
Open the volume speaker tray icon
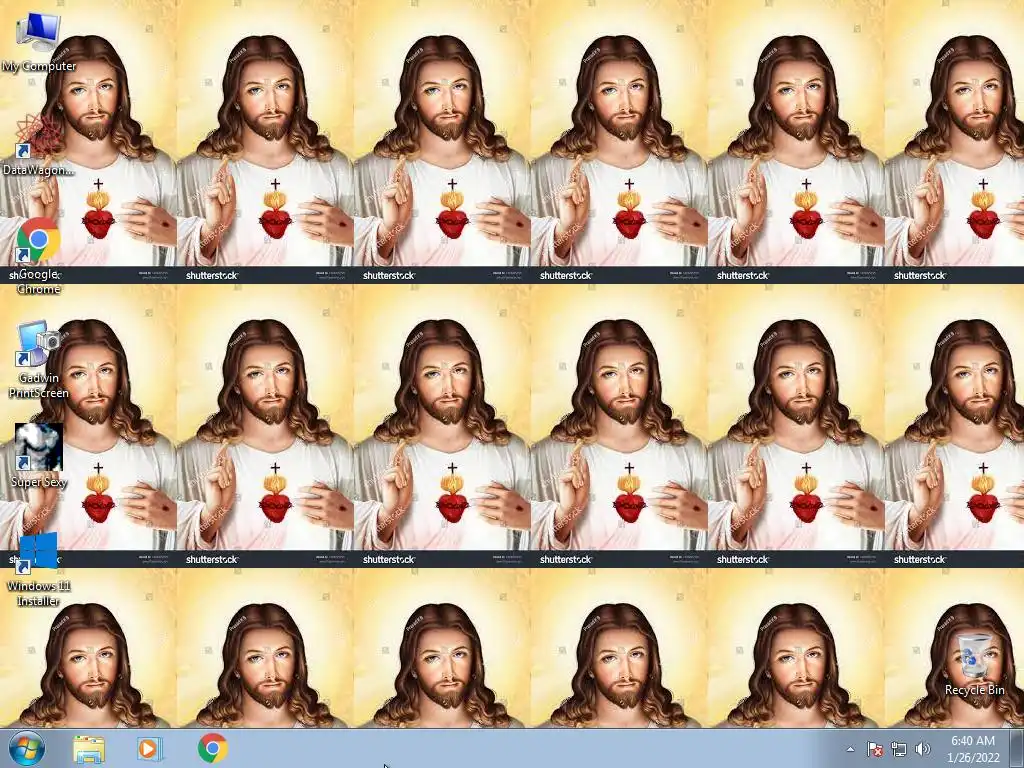click(x=922, y=749)
